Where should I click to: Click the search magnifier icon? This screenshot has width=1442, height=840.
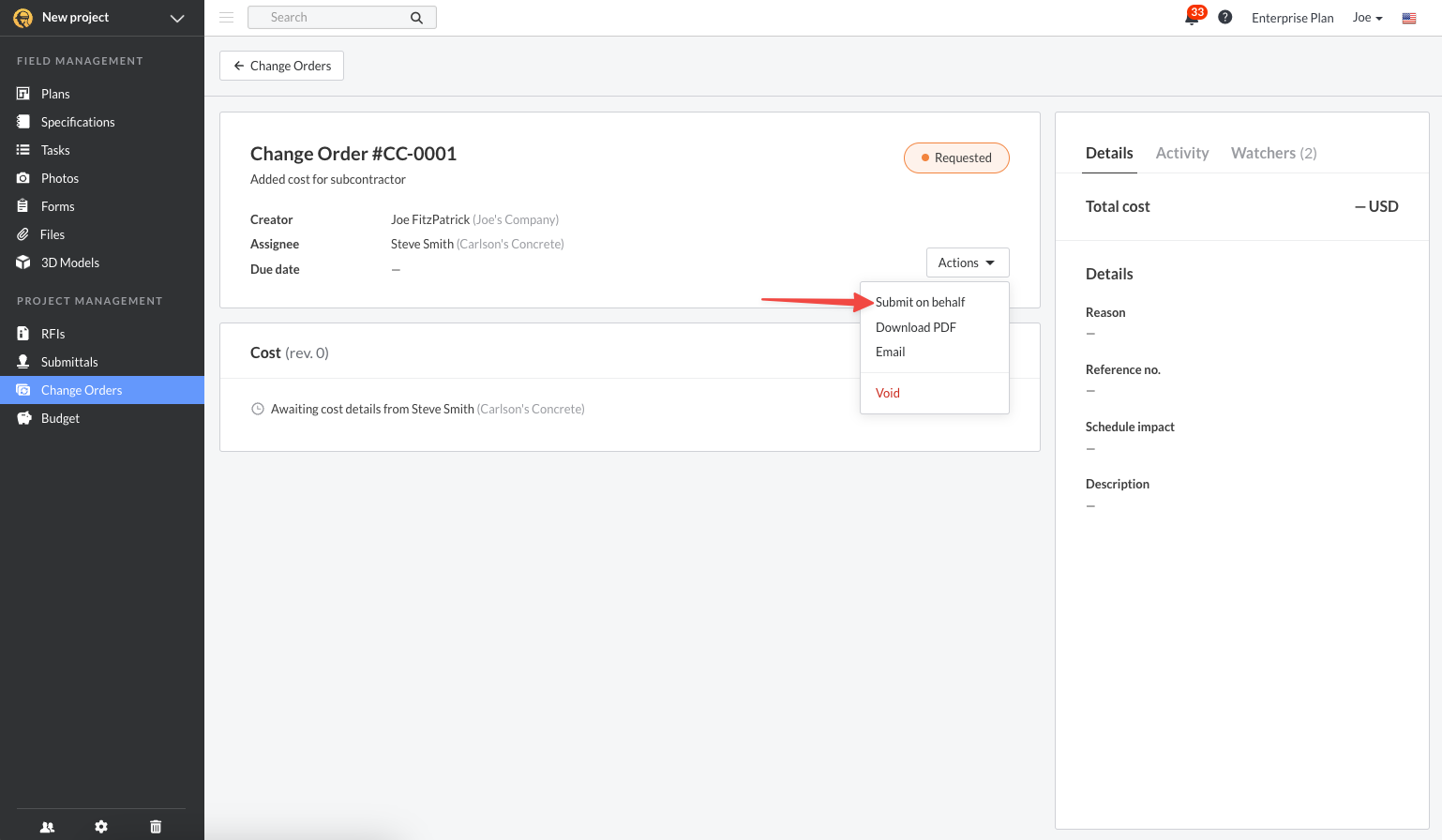tap(416, 18)
